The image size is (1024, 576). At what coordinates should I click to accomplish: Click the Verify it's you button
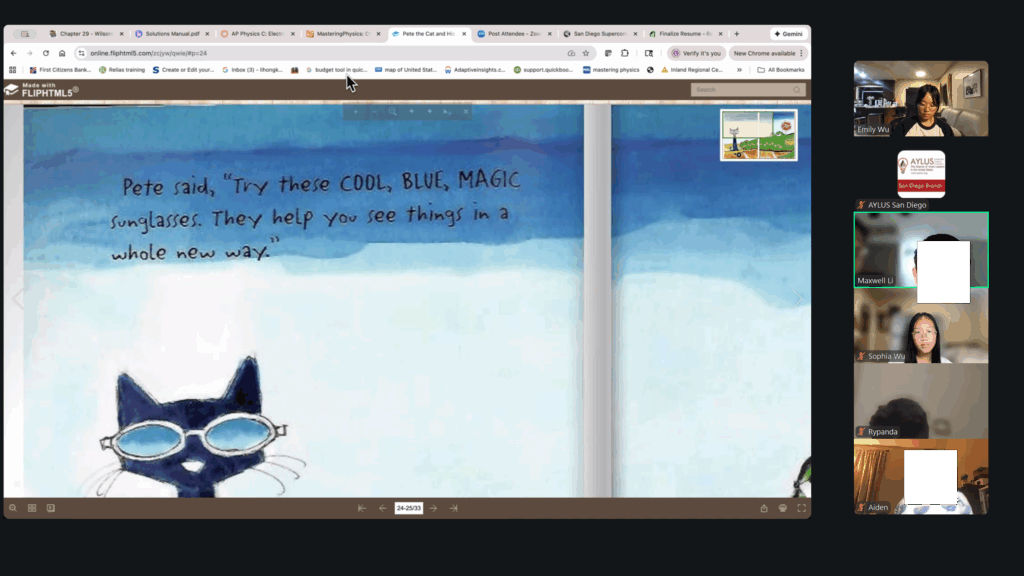[696, 53]
